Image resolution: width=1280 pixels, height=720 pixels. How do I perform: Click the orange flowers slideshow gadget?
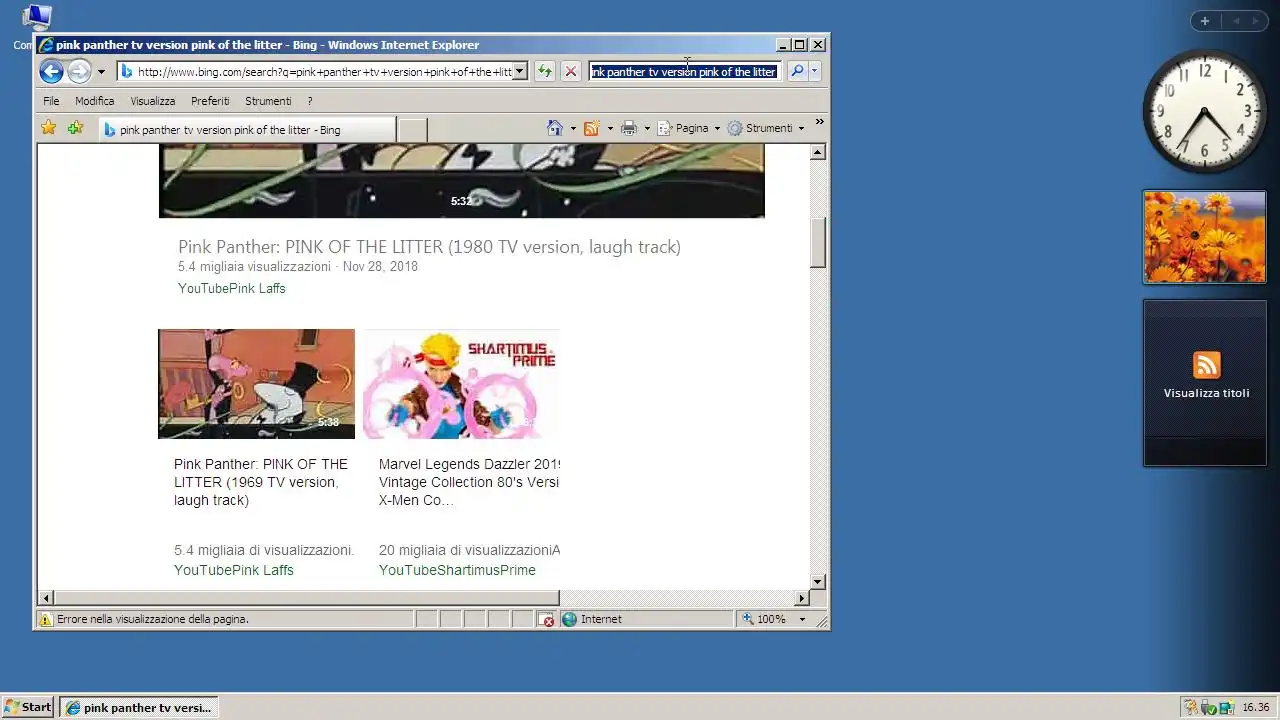(1204, 238)
